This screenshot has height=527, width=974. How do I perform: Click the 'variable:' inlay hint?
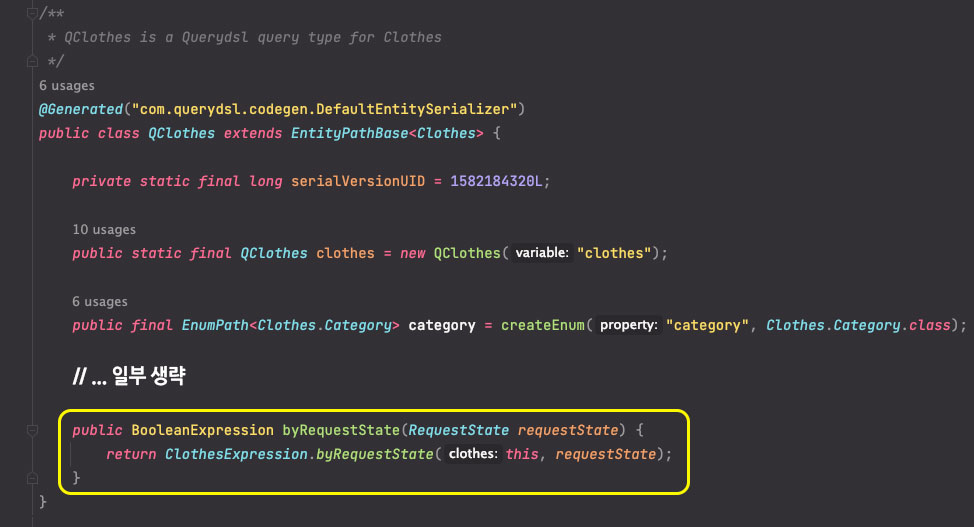pyautogui.click(x=542, y=253)
